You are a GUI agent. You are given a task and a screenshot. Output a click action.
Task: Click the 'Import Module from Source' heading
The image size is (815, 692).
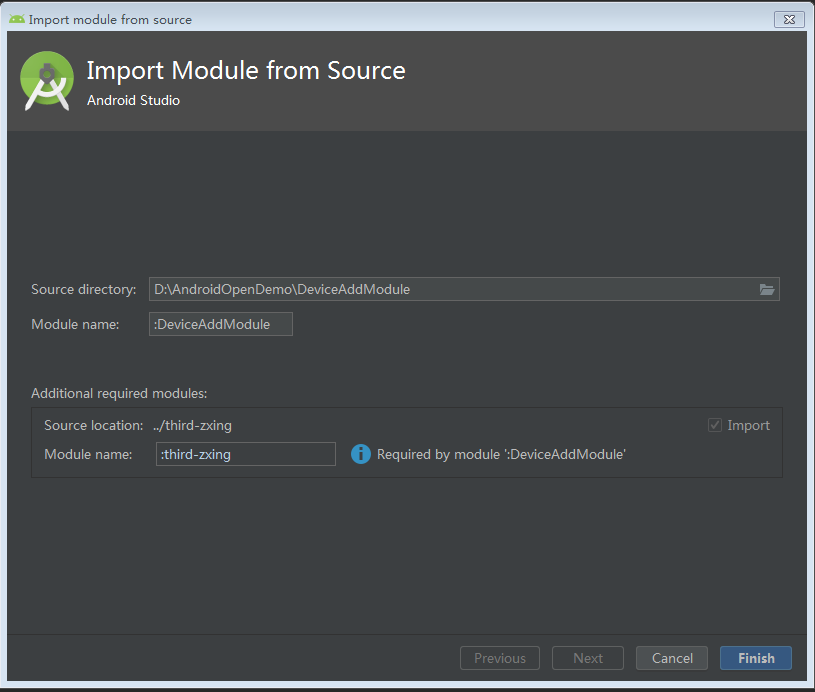click(x=246, y=70)
